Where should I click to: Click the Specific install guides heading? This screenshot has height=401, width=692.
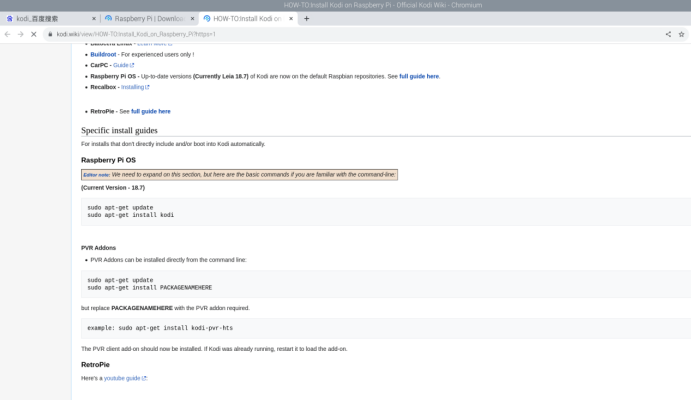coord(119,131)
